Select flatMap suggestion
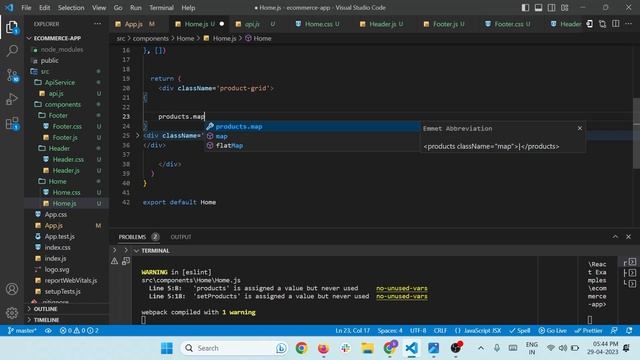 312,145
